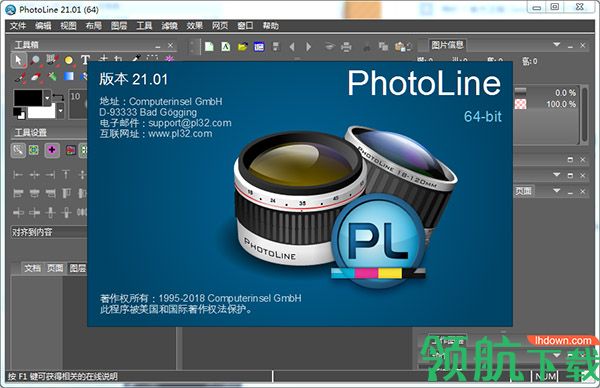Select the magnifier zoom tool
The width and height of the screenshot is (600, 388).
click(35, 60)
